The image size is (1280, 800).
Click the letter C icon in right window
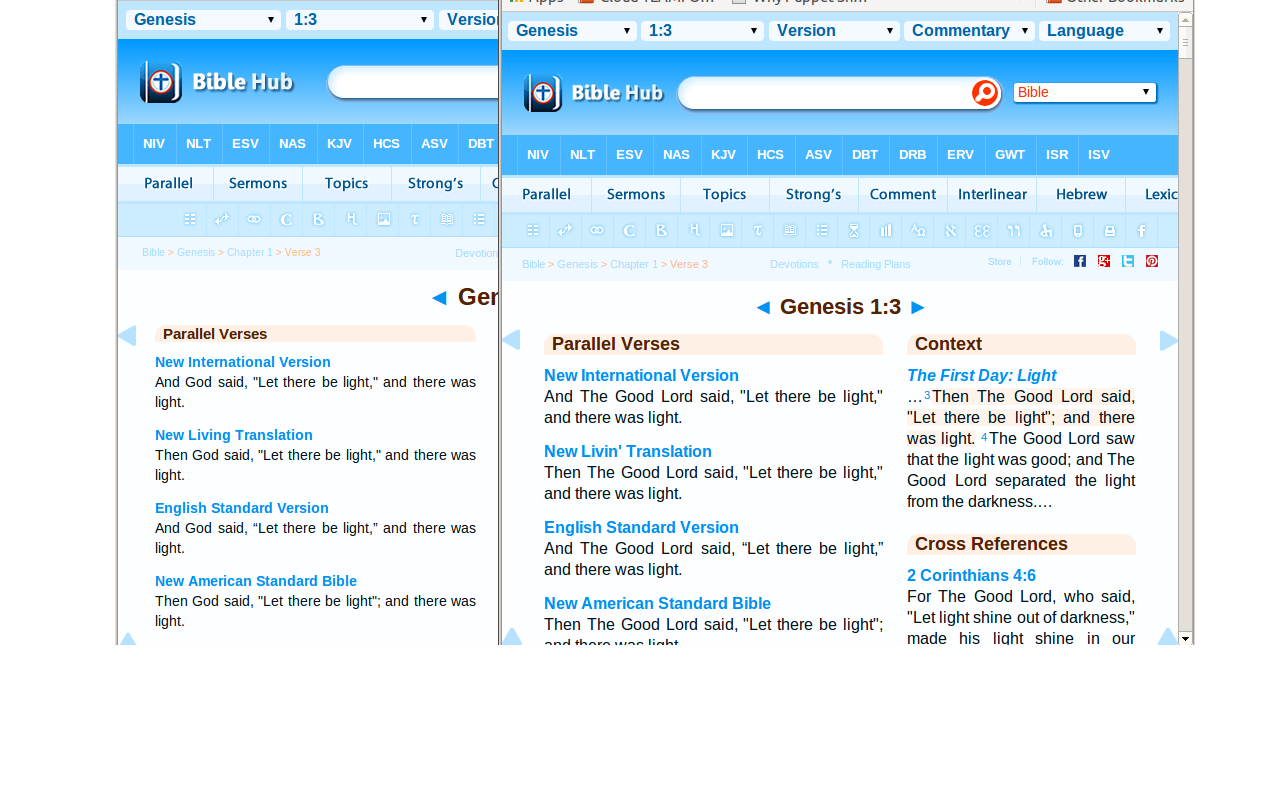point(629,231)
